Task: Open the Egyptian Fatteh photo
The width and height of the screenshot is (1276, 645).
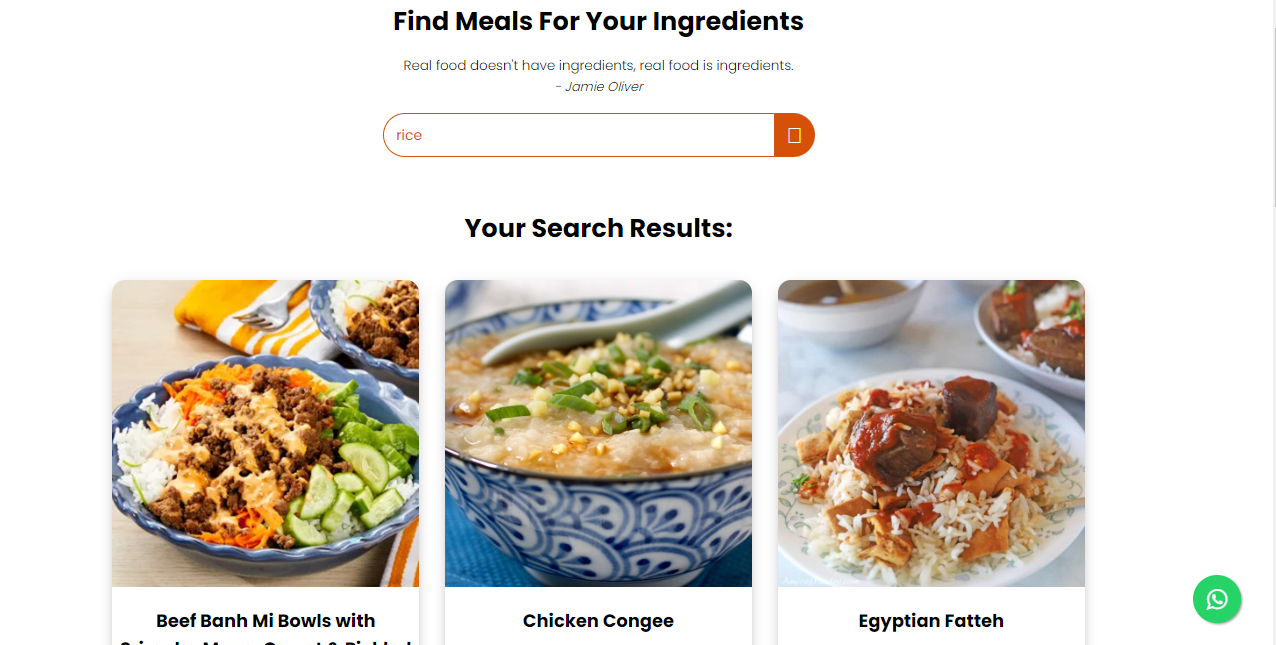Action: pos(931,433)
